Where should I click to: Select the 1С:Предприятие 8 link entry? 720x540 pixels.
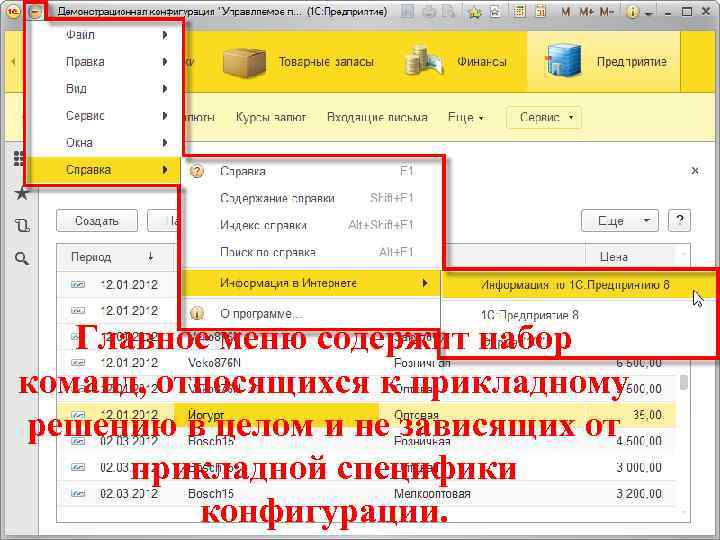(578, 315)
